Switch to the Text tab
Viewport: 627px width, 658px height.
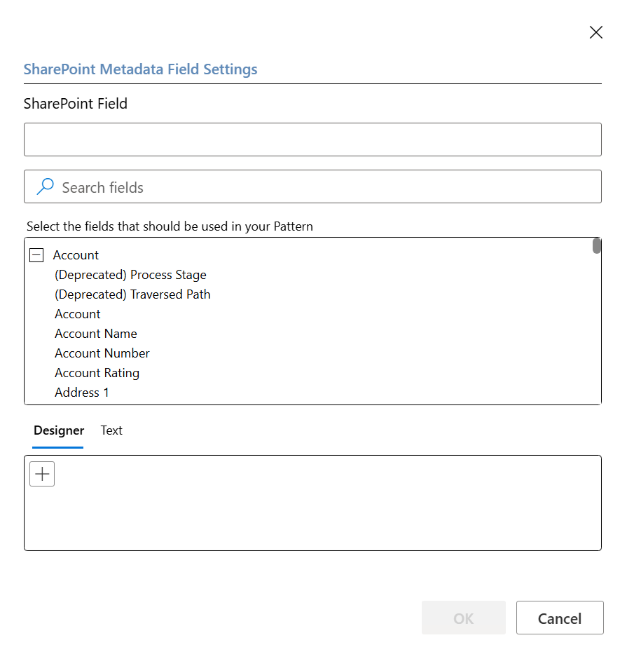coord(112,431)
